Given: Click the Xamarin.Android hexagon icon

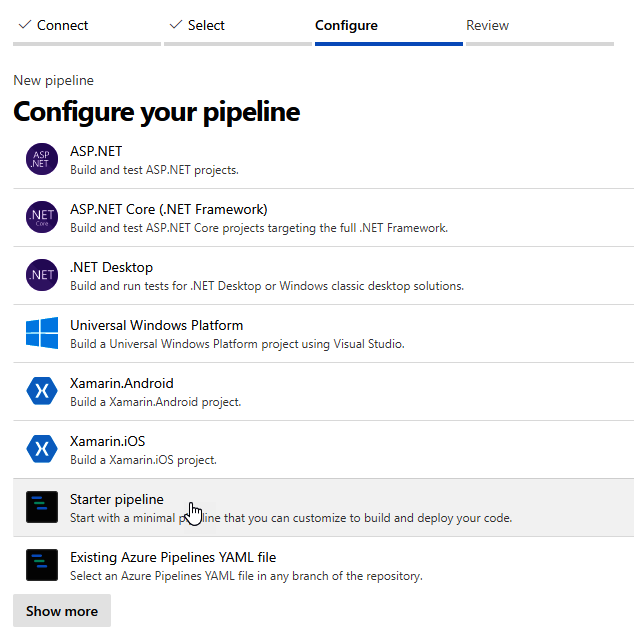Looking at the screenshot, I should coord(42,391).
